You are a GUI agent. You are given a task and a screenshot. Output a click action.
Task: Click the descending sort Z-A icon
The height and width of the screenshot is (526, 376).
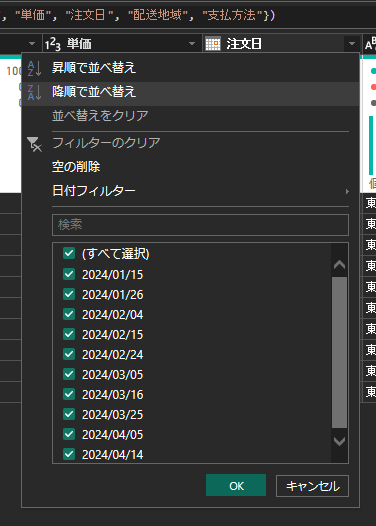[x=35, y=92]
